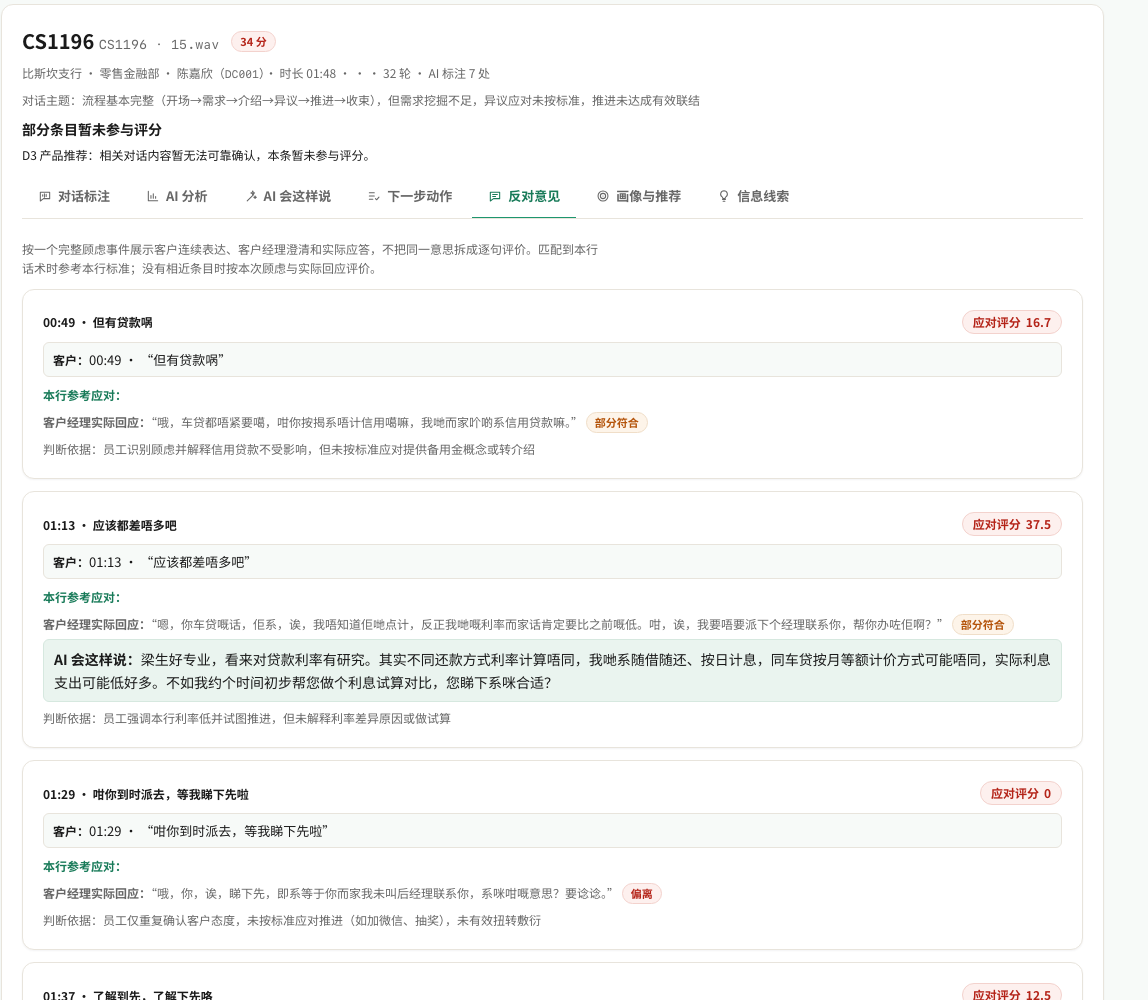Click the 应对评分 16.7 badge
Screen dimensions: 1148x1000
point(1011,323)
